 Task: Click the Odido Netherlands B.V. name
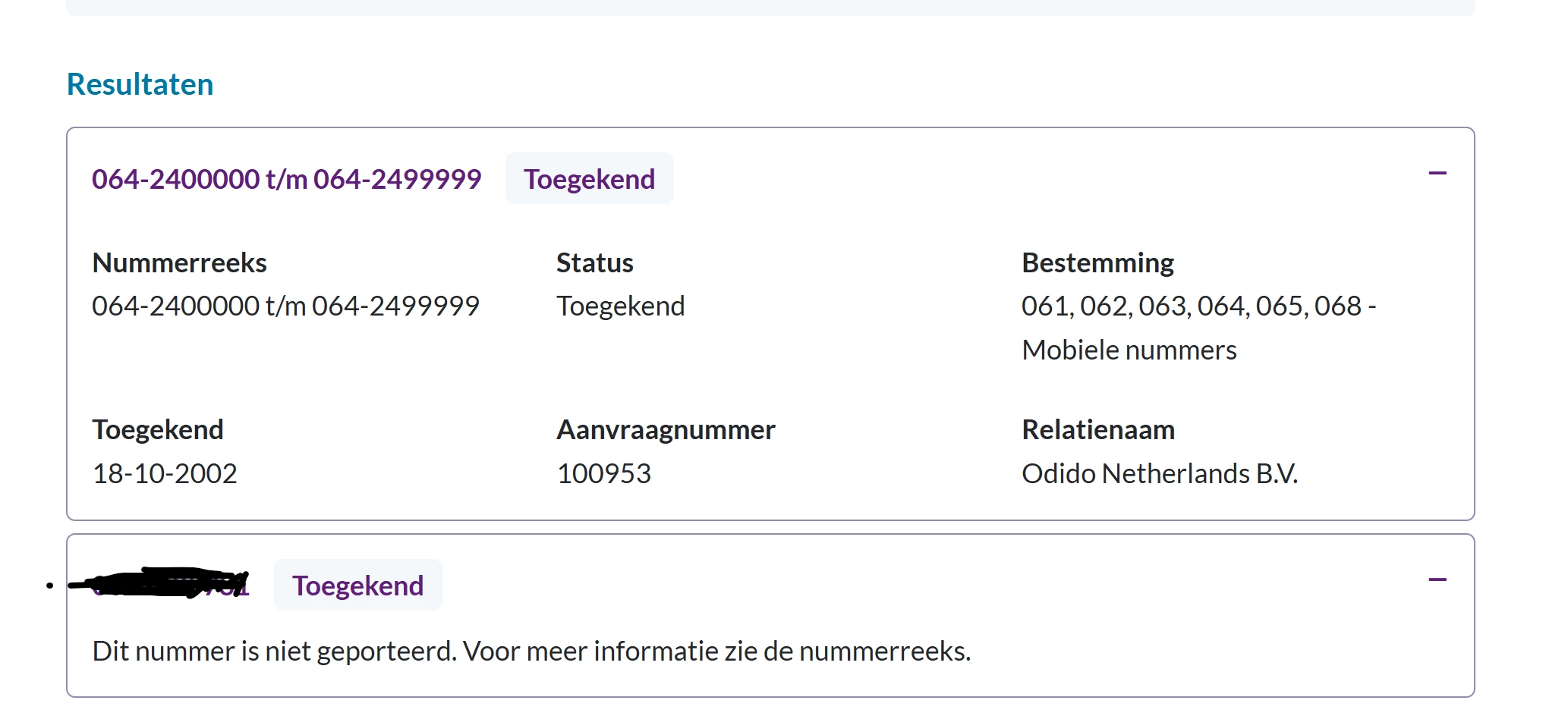coord(1159,474)
